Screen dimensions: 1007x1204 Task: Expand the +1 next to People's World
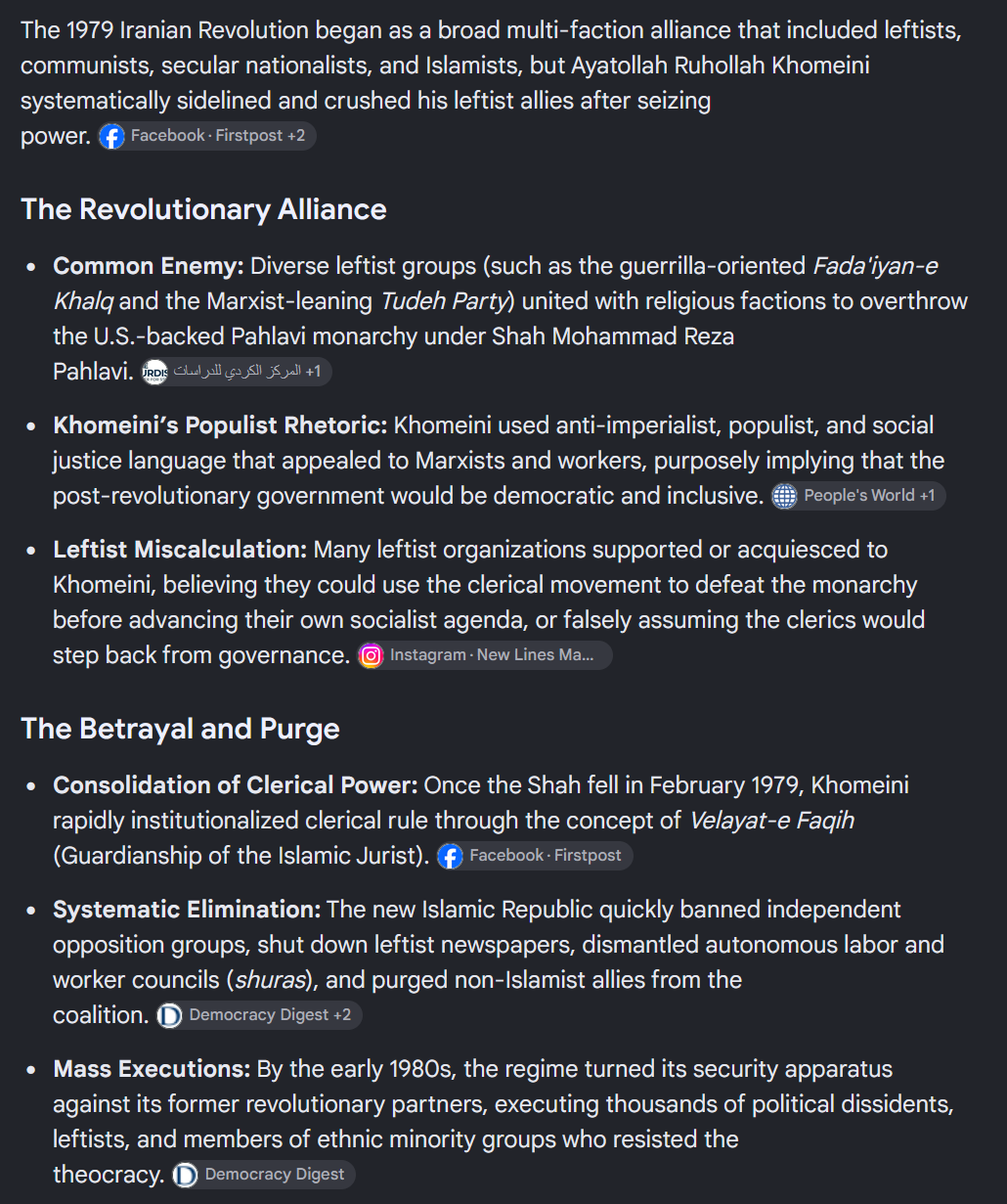927,496
